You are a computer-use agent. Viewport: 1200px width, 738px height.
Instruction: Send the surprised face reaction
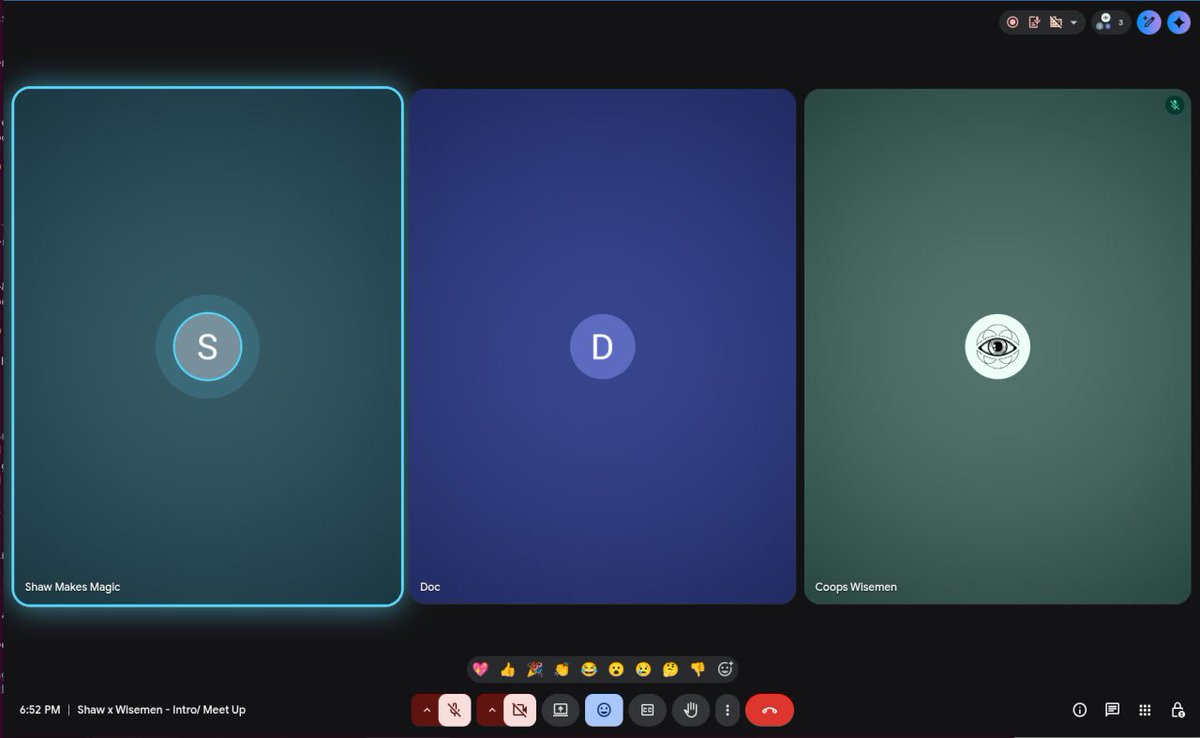tap(617, 669)
